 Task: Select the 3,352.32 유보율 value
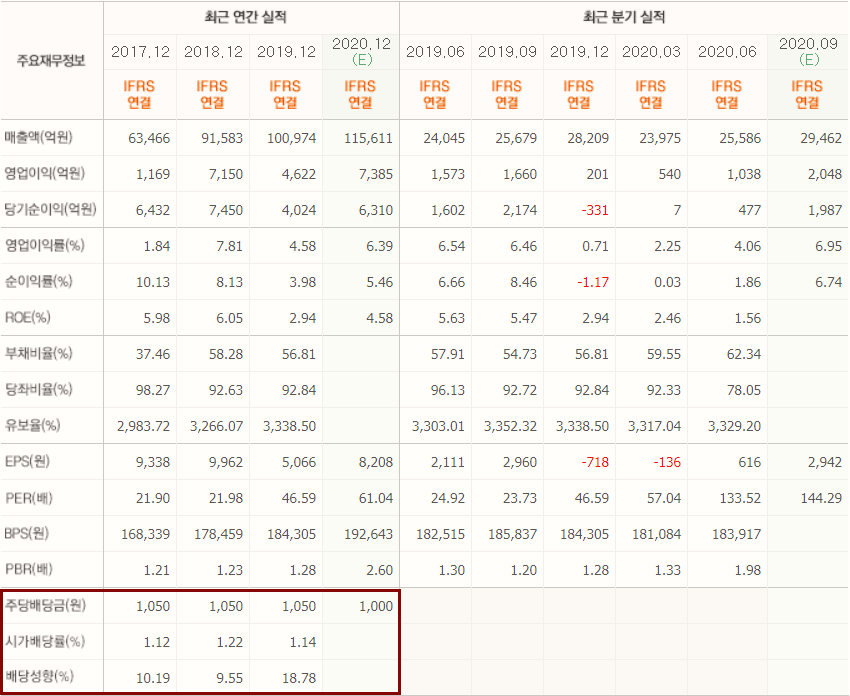point(511,426)
